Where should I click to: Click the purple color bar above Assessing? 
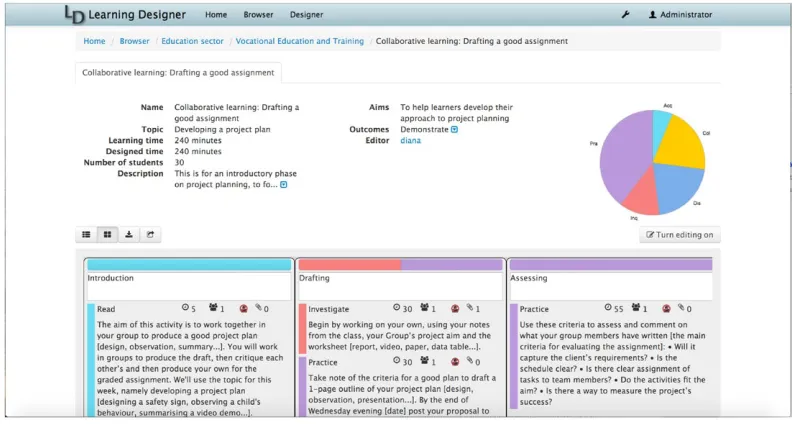point(611,265)
